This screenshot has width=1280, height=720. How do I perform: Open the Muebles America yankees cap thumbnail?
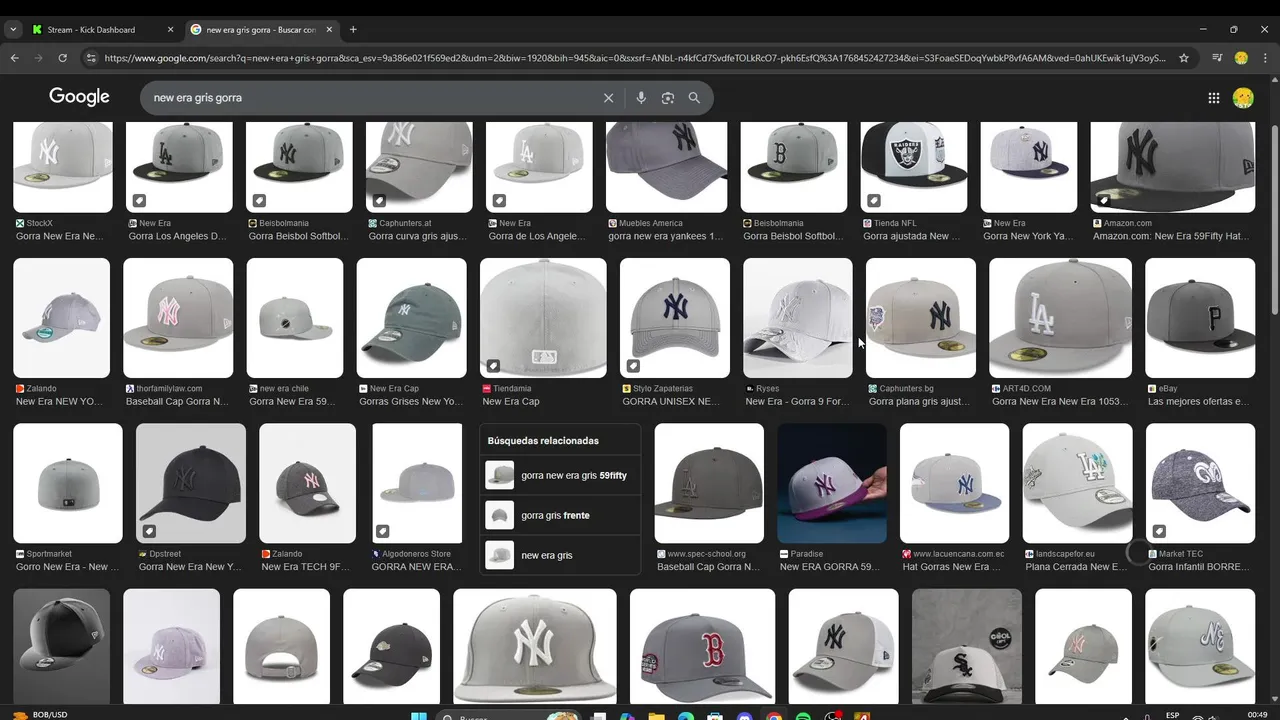[x=667, y=167]
